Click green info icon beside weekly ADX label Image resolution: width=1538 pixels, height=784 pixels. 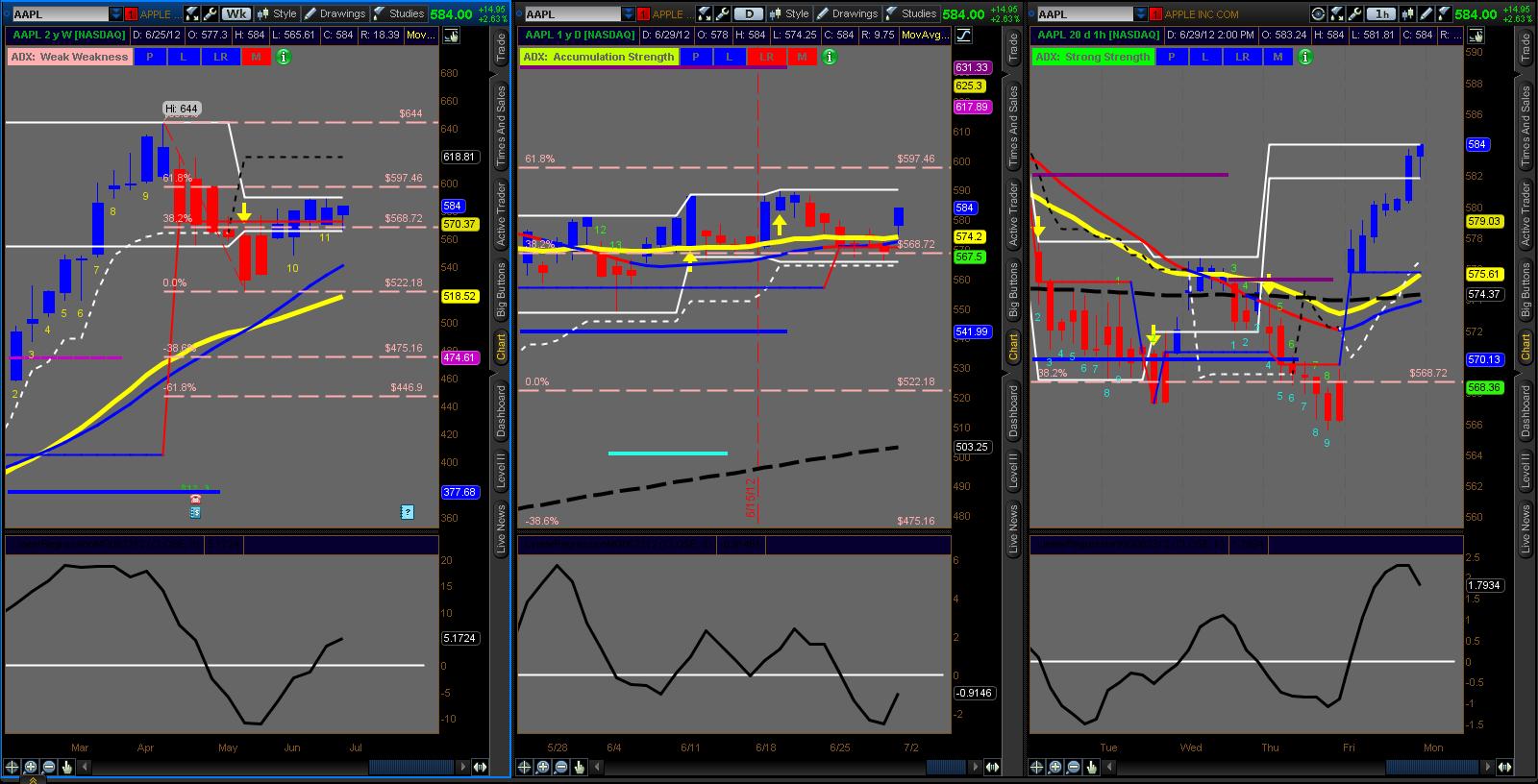pyautogui.click(x=284, y=57)
